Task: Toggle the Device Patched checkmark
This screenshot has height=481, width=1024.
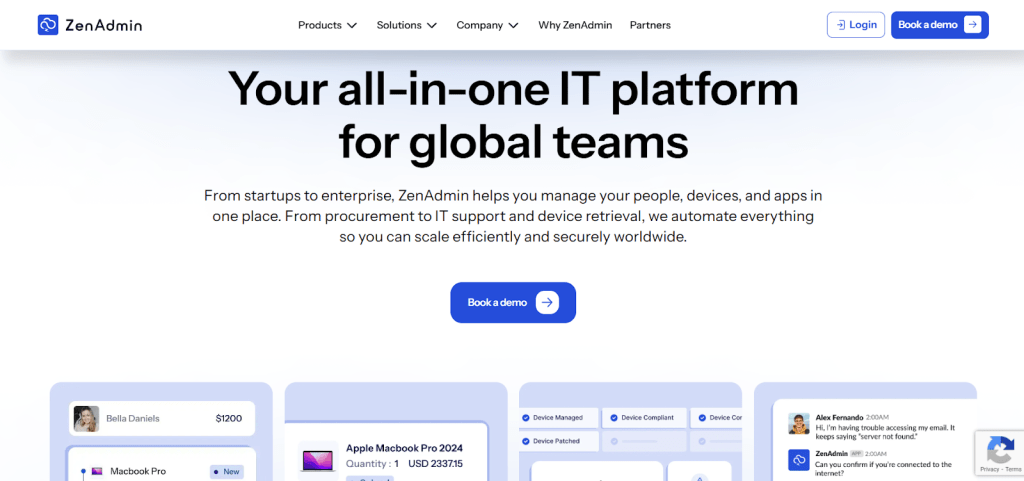Action: (527, 440)
